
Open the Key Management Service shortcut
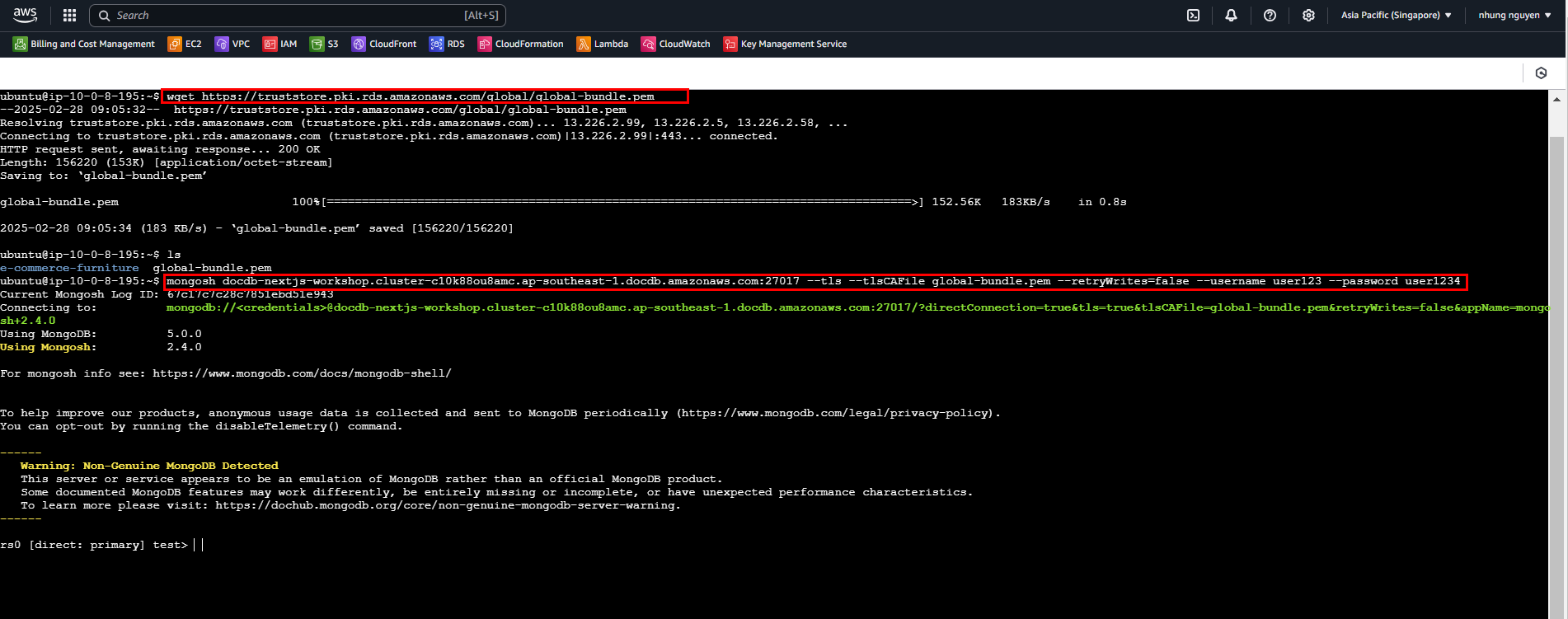785,44
